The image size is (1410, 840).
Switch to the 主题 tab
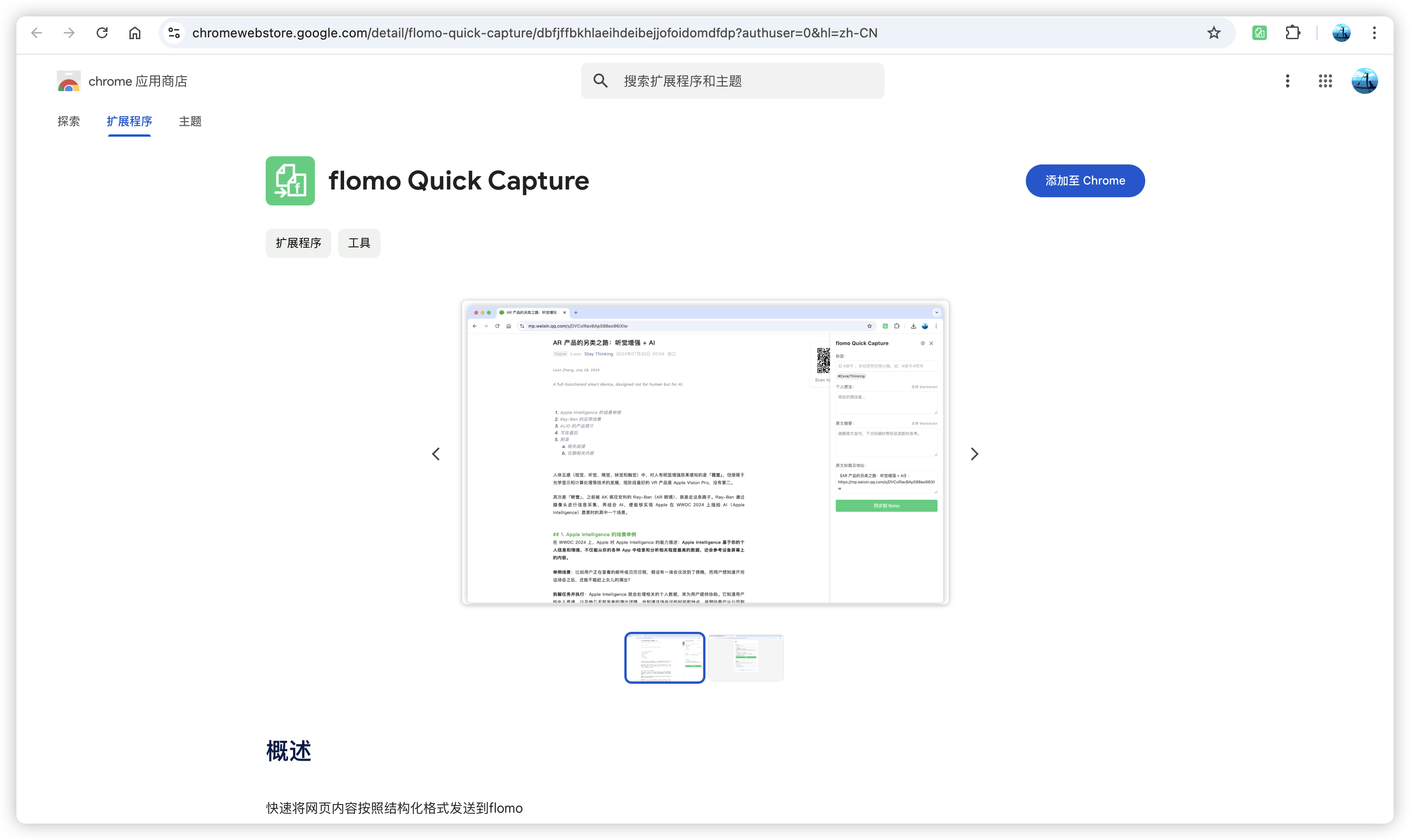(x=190, y=121)
